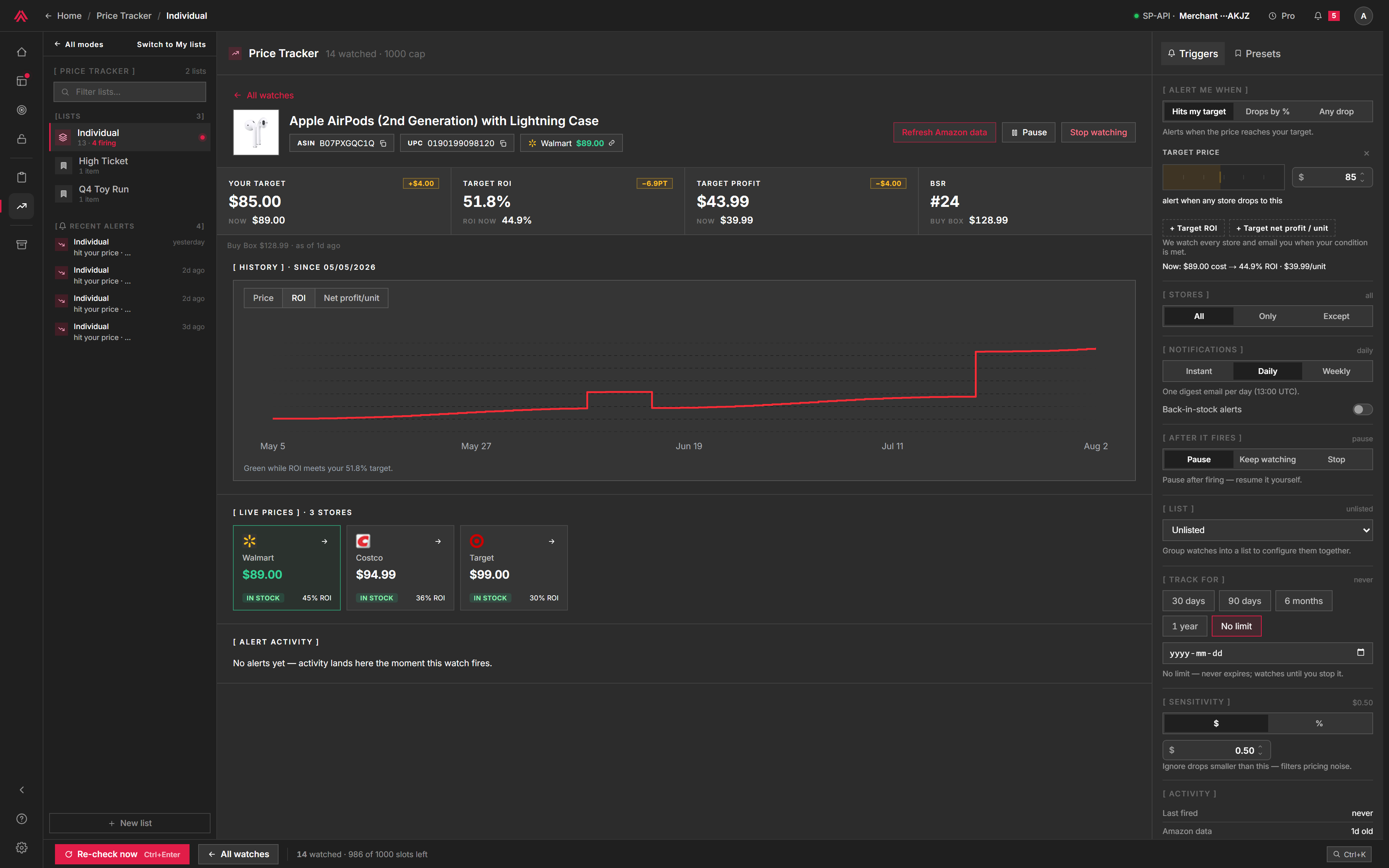Click the target price slider track
1389x868 pixels.
[x=1223, y=177]
